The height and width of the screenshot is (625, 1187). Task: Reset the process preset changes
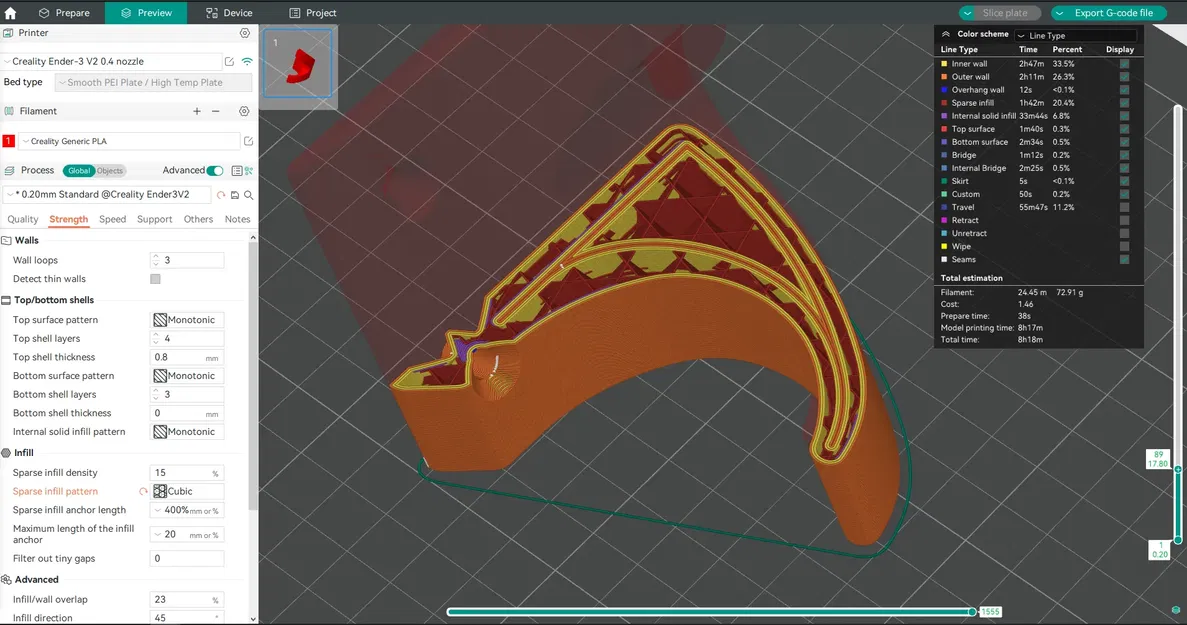point(221,195)
